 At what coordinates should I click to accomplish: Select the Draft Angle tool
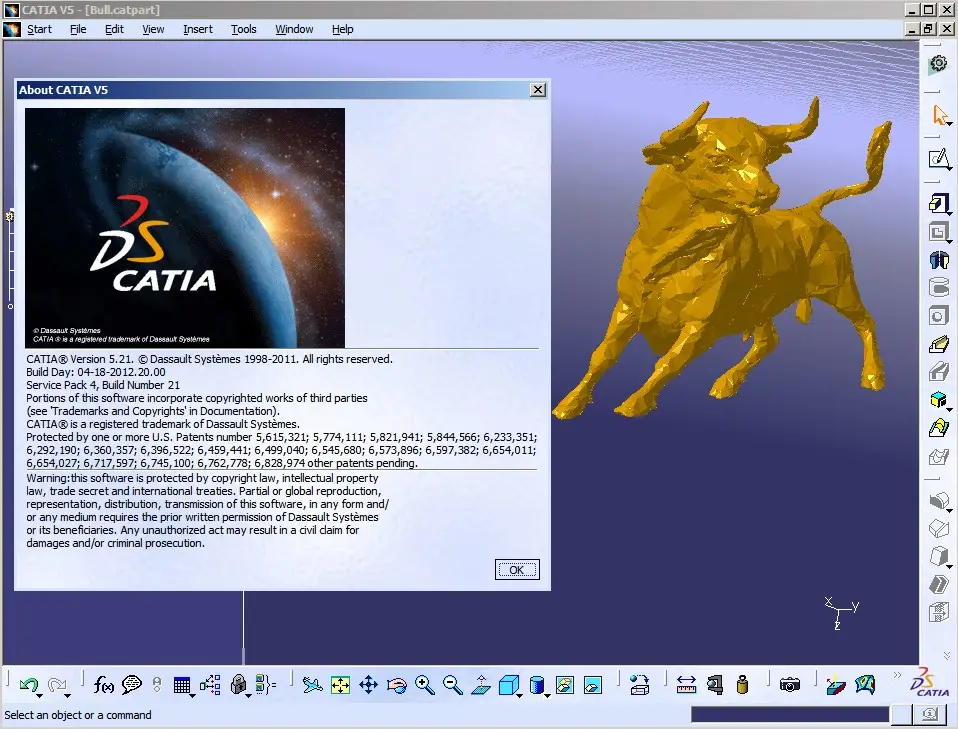(x=939, y=556)
